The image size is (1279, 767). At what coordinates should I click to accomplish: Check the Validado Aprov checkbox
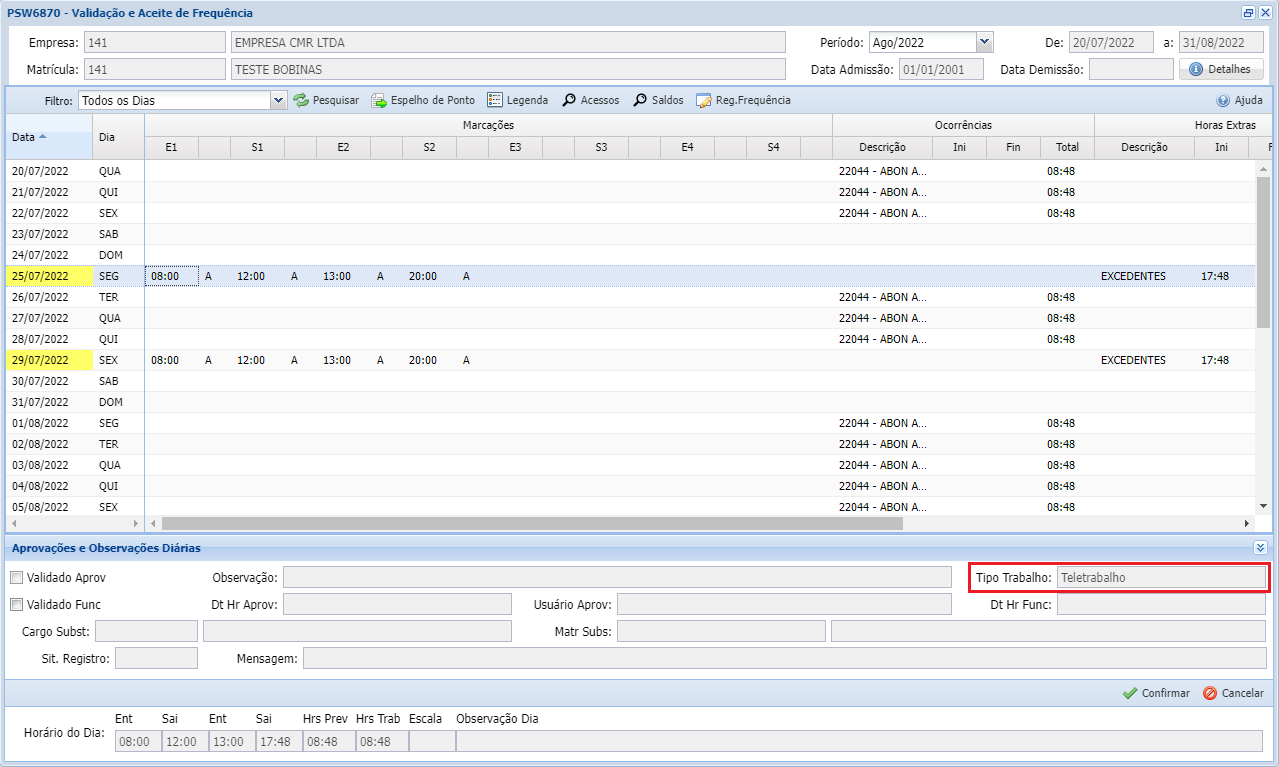pyautogui.click(x=16, y=577)
